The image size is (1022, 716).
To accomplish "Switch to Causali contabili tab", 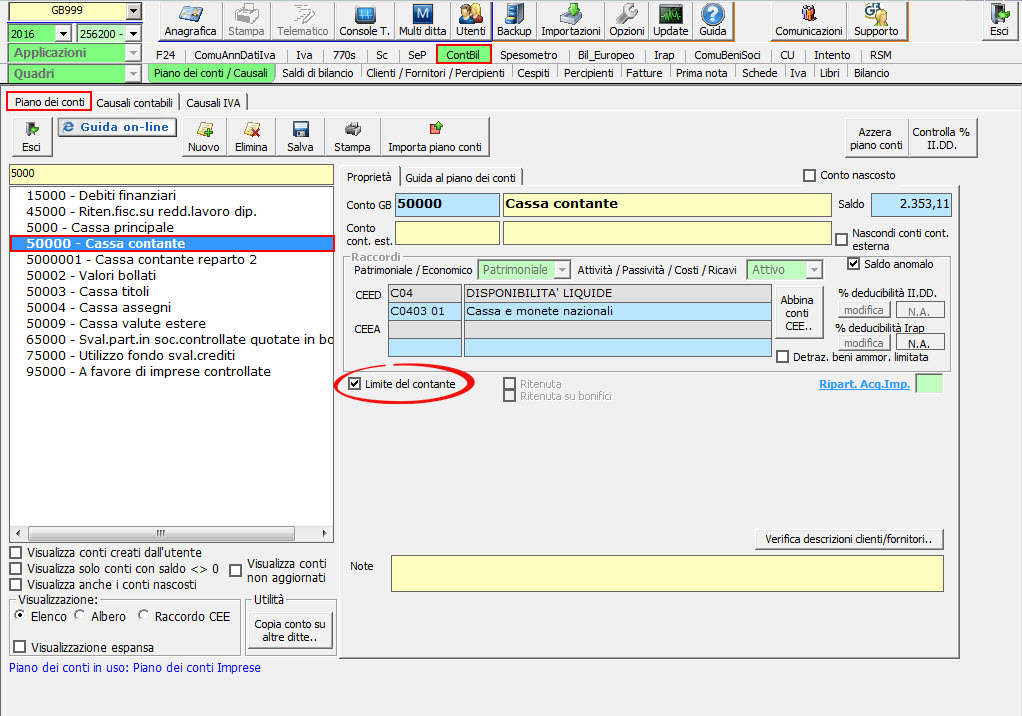I will tap(134, 103).
